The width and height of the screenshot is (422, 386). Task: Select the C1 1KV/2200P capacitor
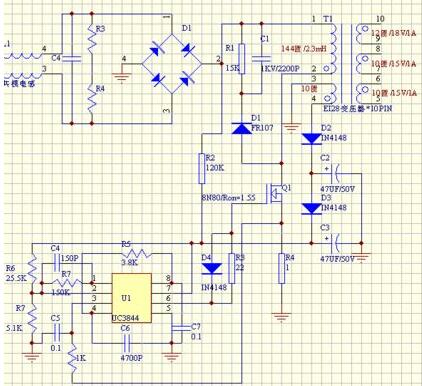262,59
